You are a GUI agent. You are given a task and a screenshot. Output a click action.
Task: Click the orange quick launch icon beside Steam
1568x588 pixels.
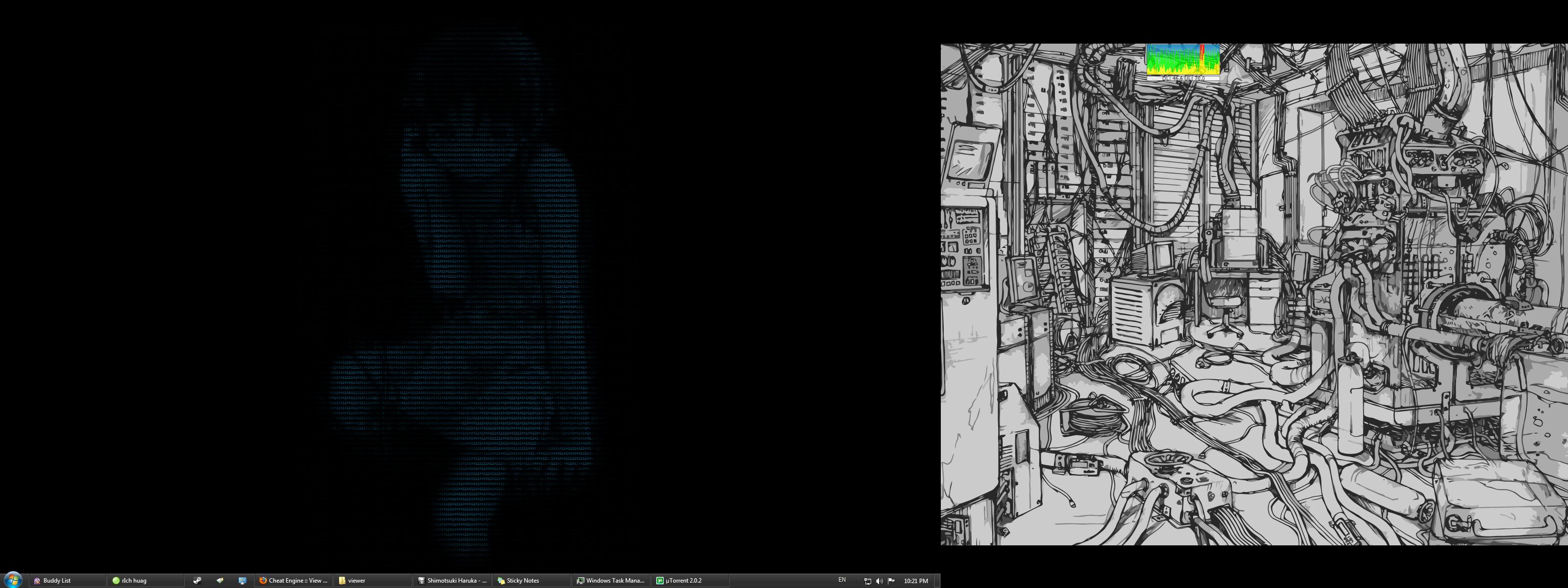point(220,580)
